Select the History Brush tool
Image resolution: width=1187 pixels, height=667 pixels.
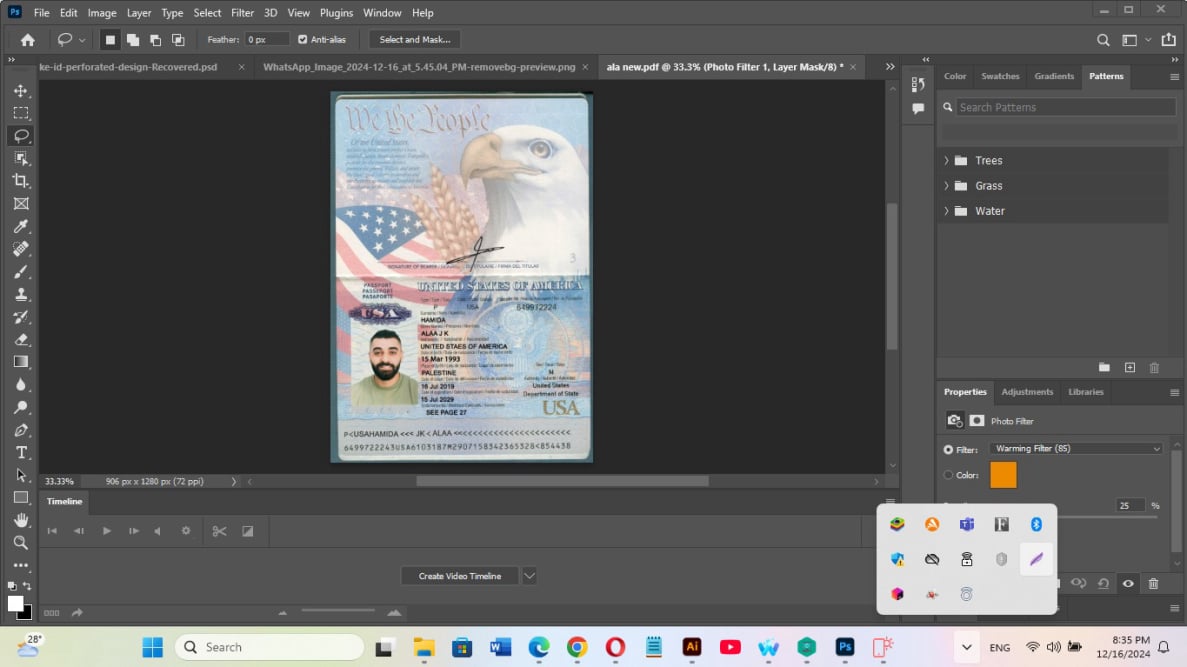[x=21, y=317]
